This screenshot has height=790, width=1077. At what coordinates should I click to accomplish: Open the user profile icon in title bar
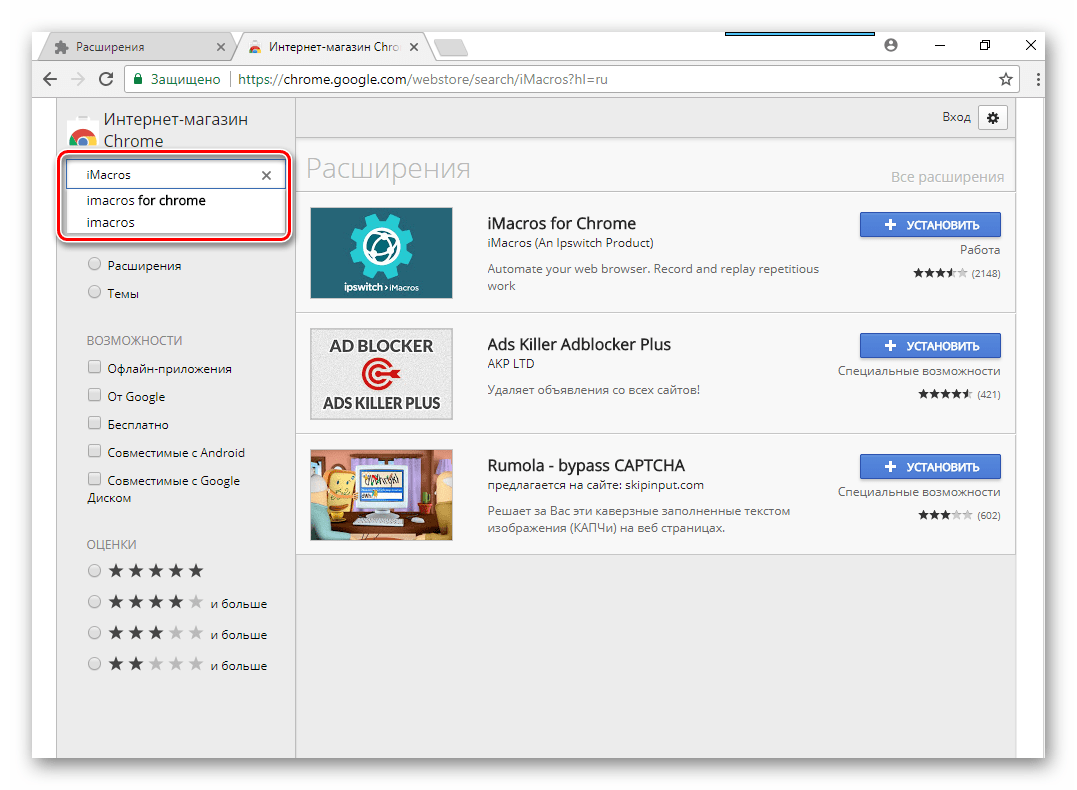[x=891, y=45]
